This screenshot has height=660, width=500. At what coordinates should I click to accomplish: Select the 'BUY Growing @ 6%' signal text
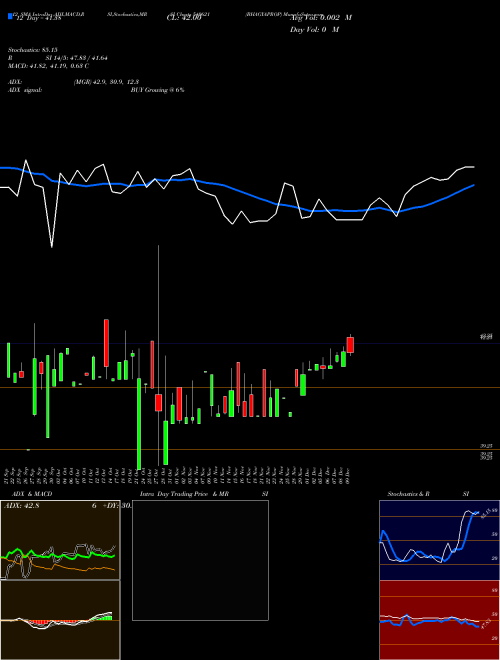coord(157,90)
